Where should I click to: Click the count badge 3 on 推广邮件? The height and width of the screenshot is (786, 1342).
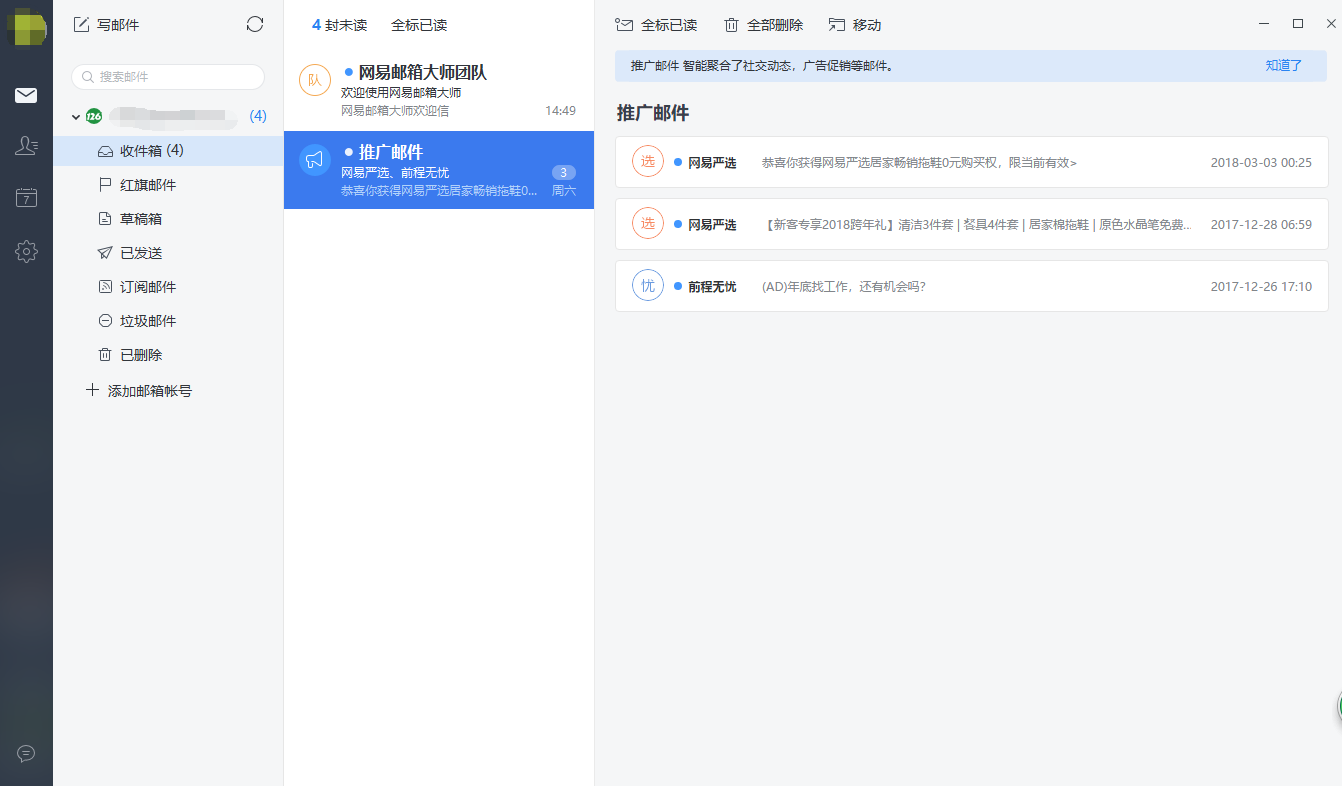tap(564, 172)
